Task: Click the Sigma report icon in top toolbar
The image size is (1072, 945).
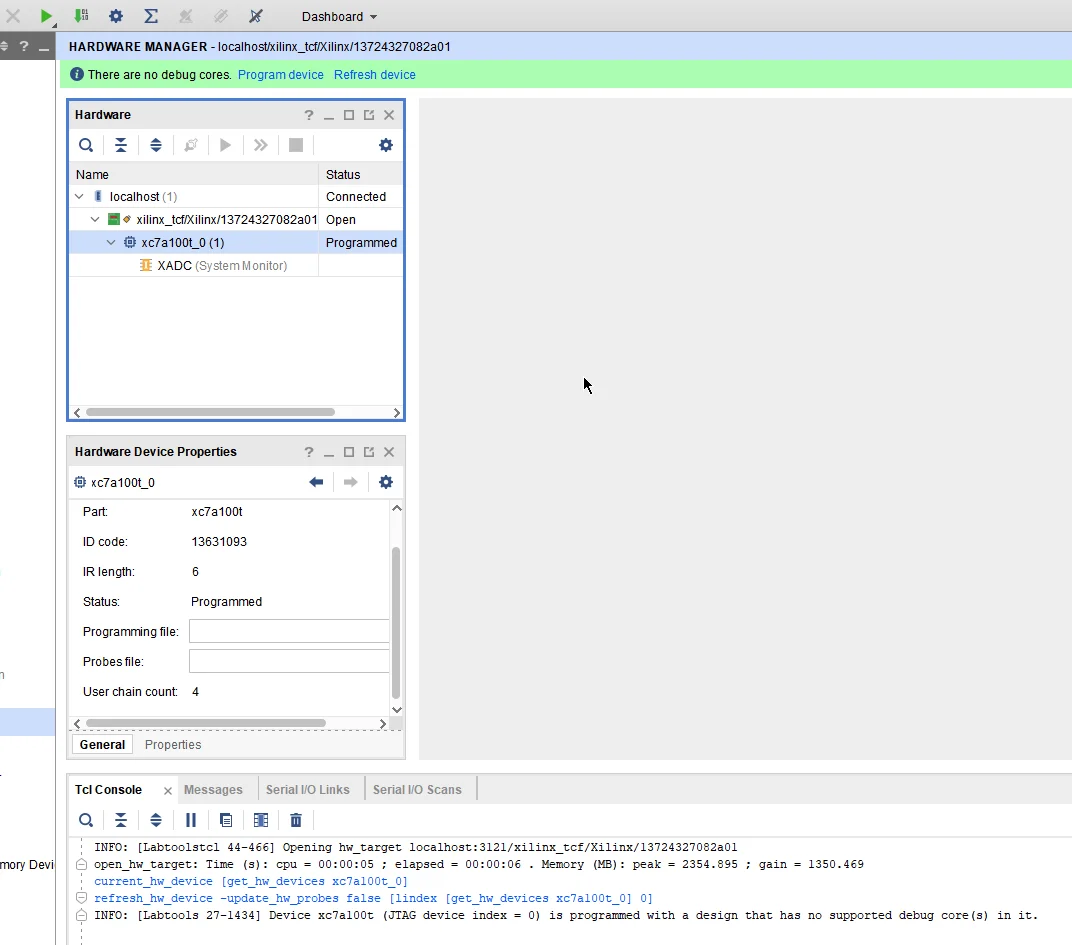Action: pos(151,16)
